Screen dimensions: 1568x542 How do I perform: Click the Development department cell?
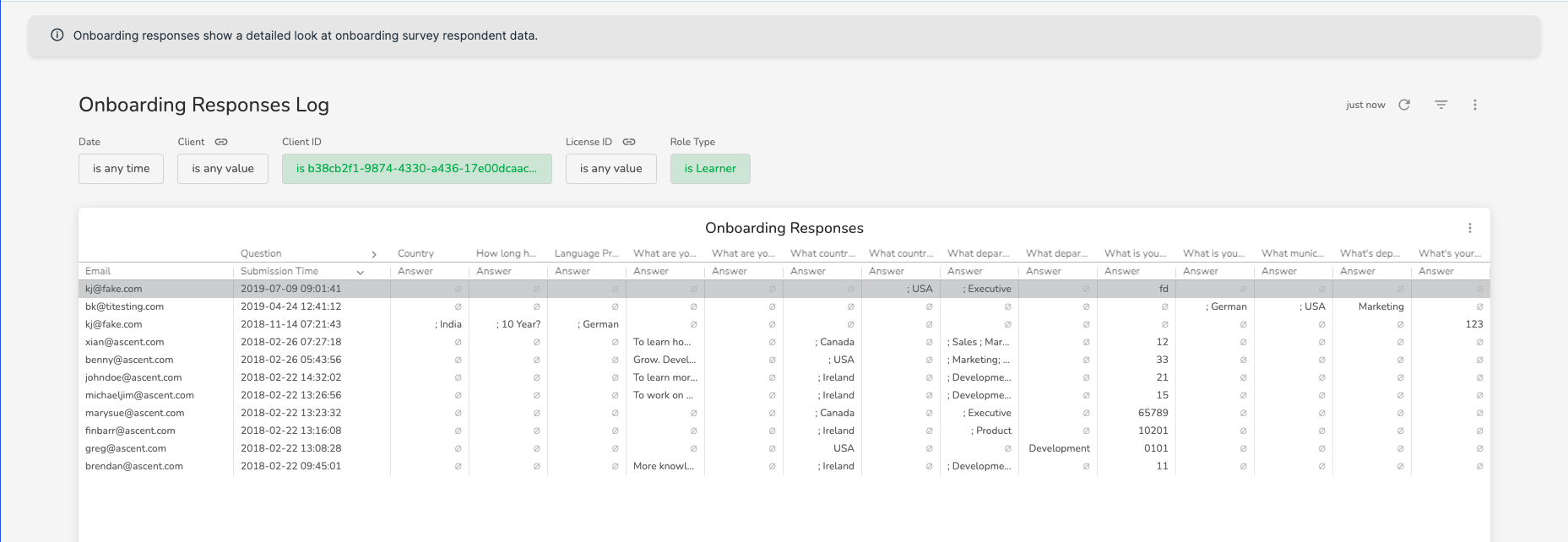coord(1059,448)
